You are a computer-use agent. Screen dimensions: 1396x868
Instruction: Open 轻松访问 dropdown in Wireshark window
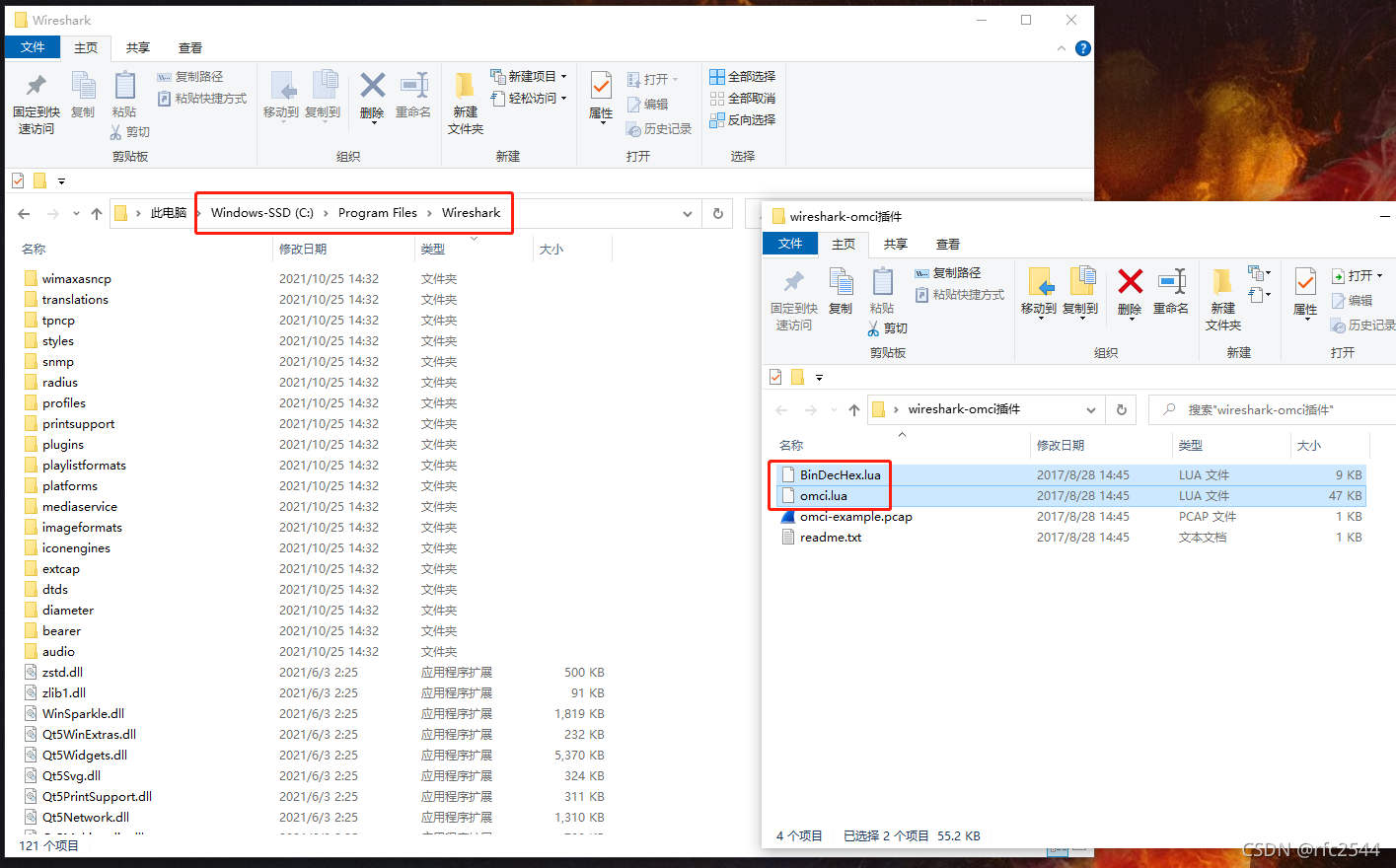[x=529, y=98]
